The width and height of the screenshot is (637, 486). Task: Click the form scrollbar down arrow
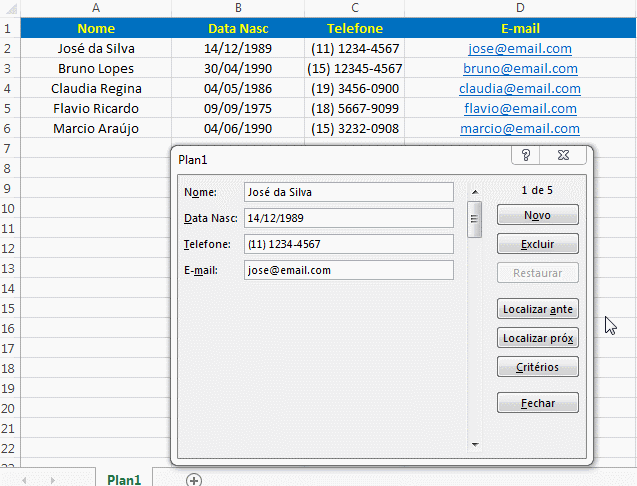click(x=475, y=443)
